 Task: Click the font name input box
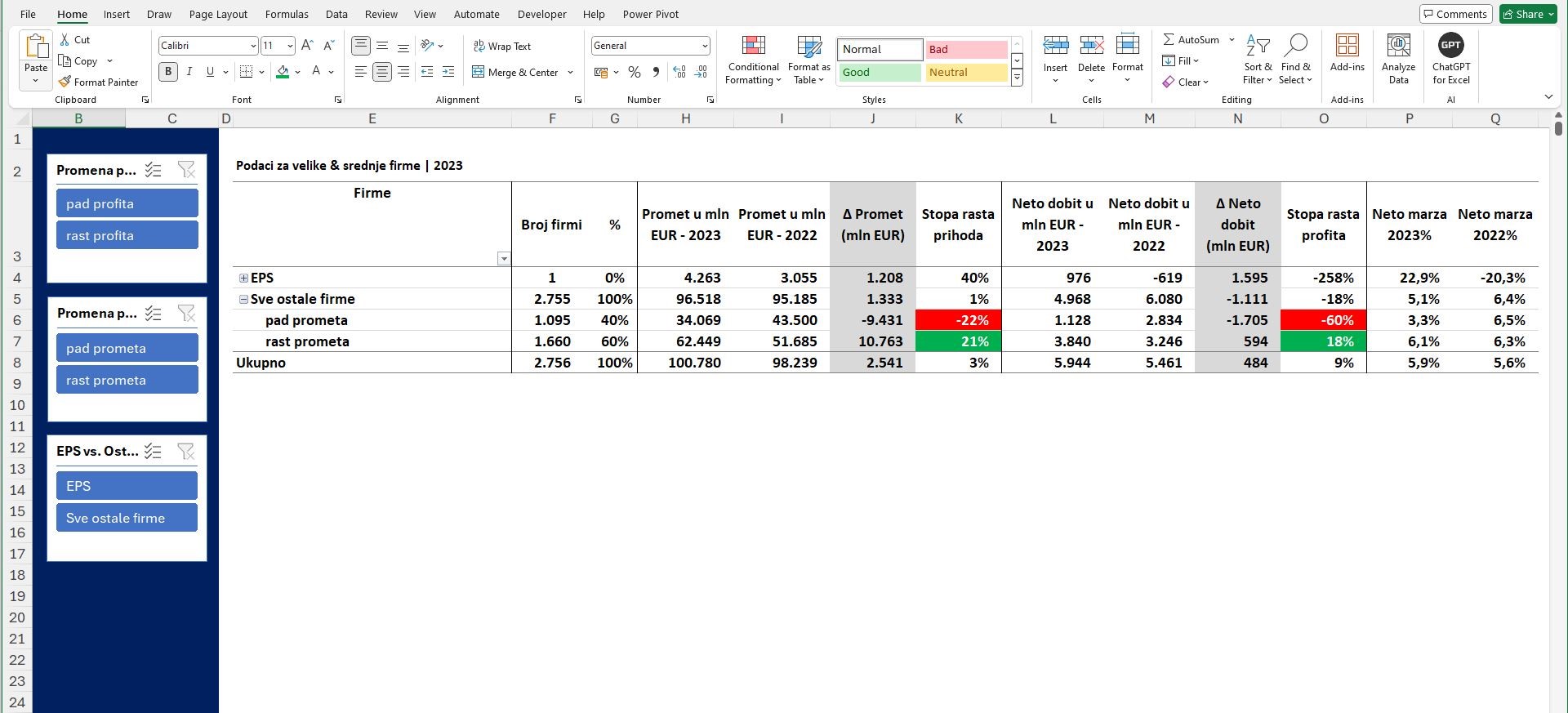point(203,46)
